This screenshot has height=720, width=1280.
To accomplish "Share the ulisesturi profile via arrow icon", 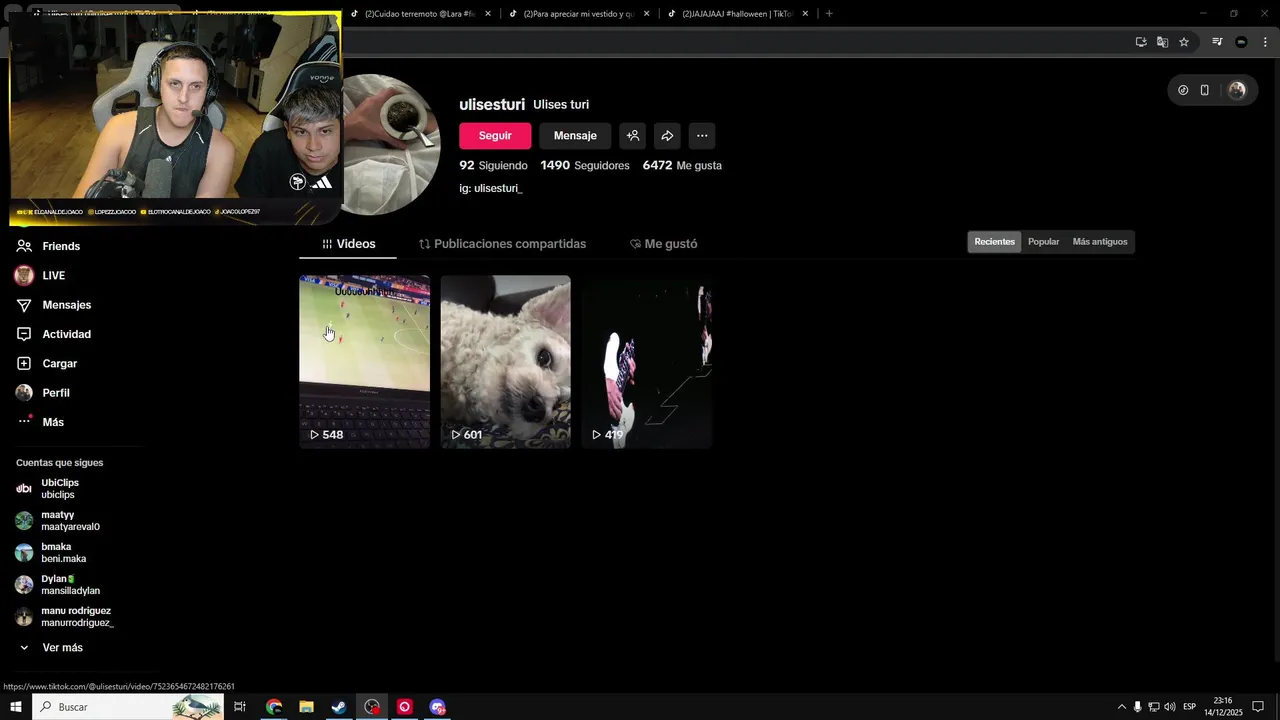I will pyautogui.click(x=667, y=136).
